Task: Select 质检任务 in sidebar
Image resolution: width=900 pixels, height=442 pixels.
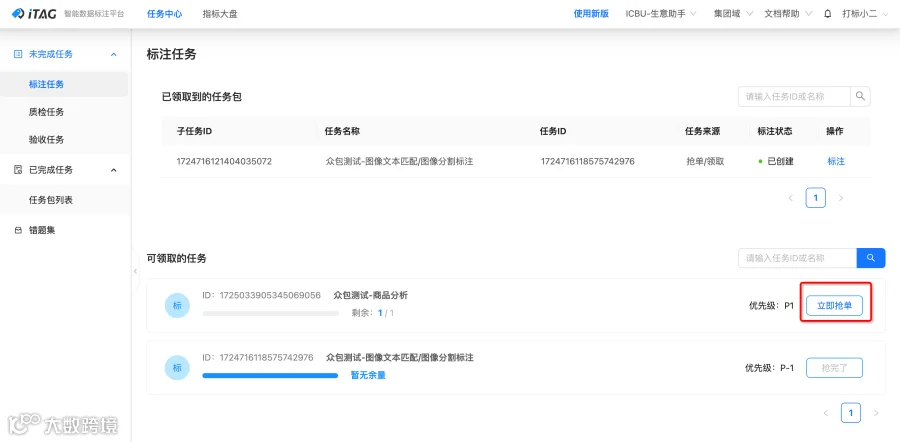Action: tap(46, 112)
